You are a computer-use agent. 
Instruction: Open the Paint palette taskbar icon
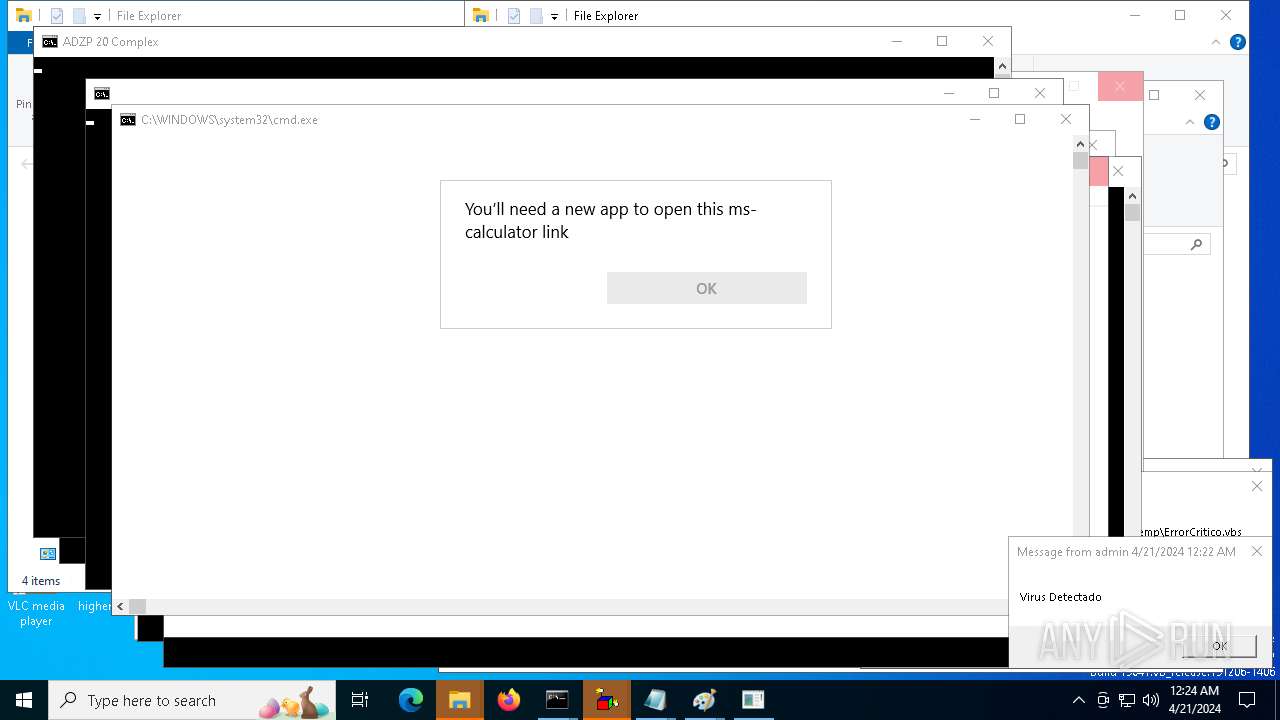[x=704, y=700]
